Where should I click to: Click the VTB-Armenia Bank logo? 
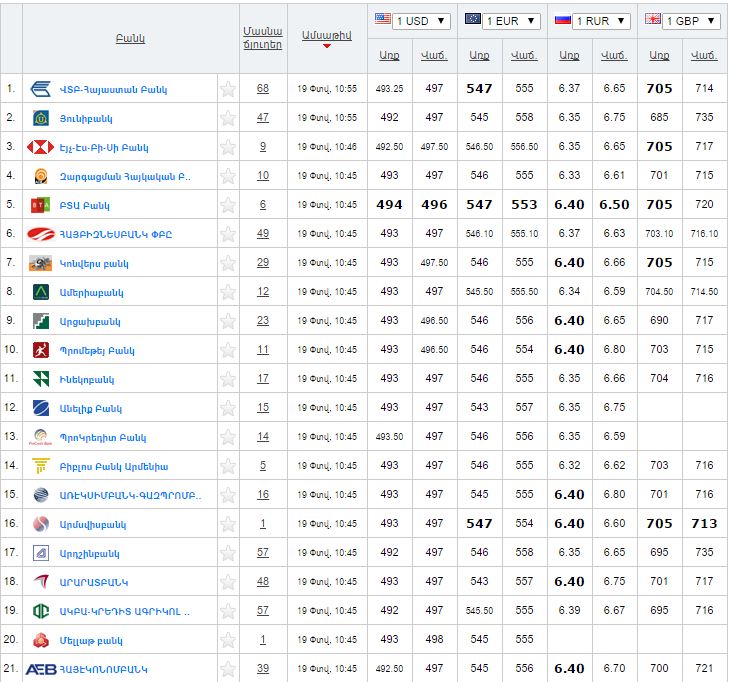click(x=41, y=89)
